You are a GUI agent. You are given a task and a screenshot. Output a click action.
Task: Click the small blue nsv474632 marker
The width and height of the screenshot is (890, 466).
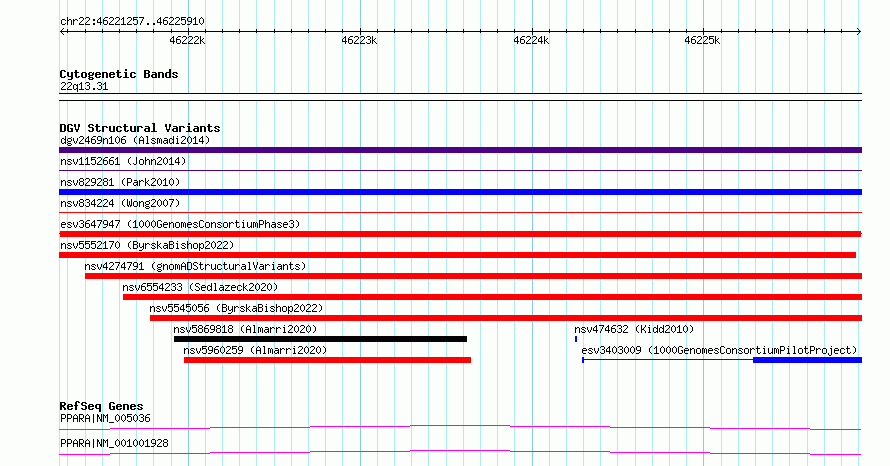click(576, 339)
